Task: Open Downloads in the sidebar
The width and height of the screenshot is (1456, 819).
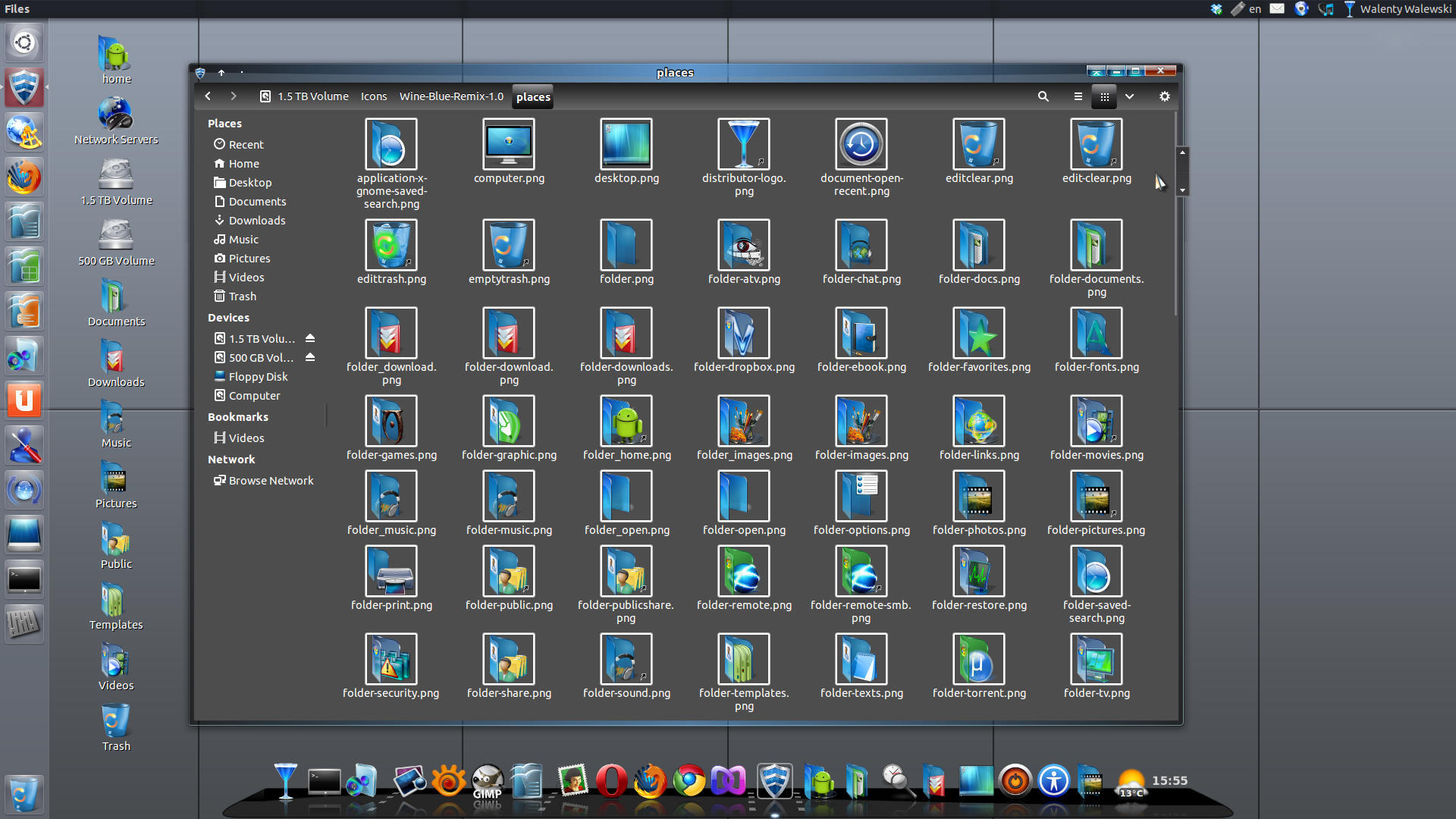Action: coord(256,221)
